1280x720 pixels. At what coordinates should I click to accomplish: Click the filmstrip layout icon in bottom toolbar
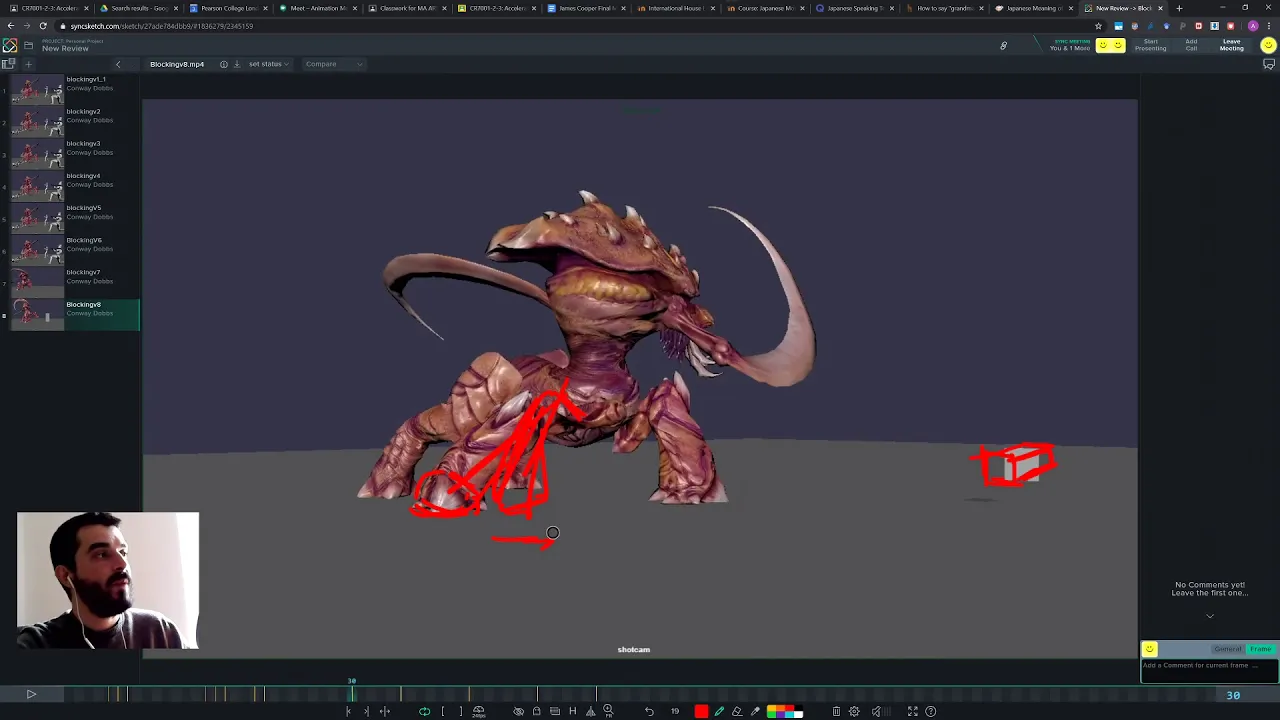tap(554, 711)
